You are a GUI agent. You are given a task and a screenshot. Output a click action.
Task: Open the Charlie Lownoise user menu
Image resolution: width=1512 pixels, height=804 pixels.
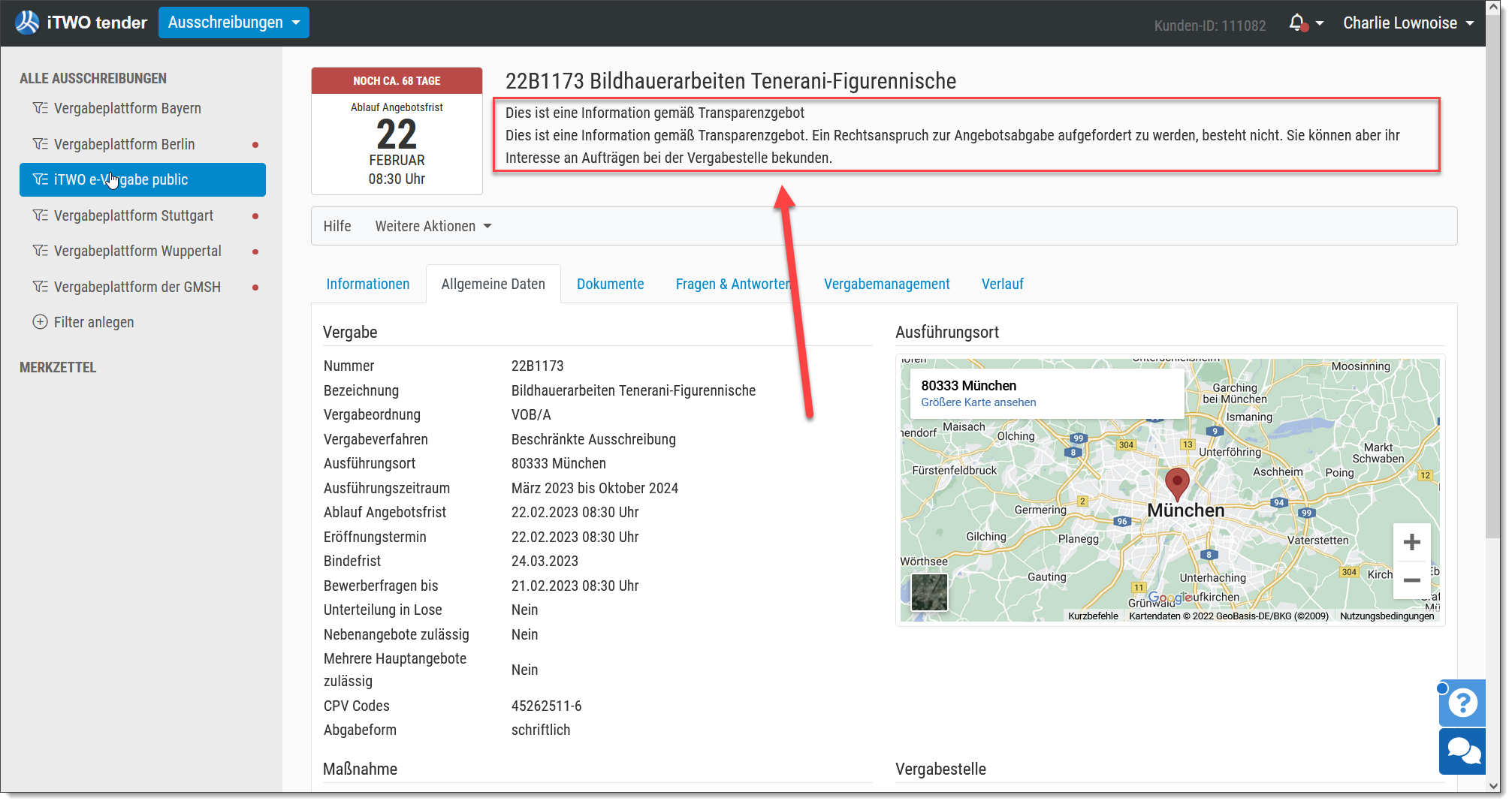point(1408,23)
